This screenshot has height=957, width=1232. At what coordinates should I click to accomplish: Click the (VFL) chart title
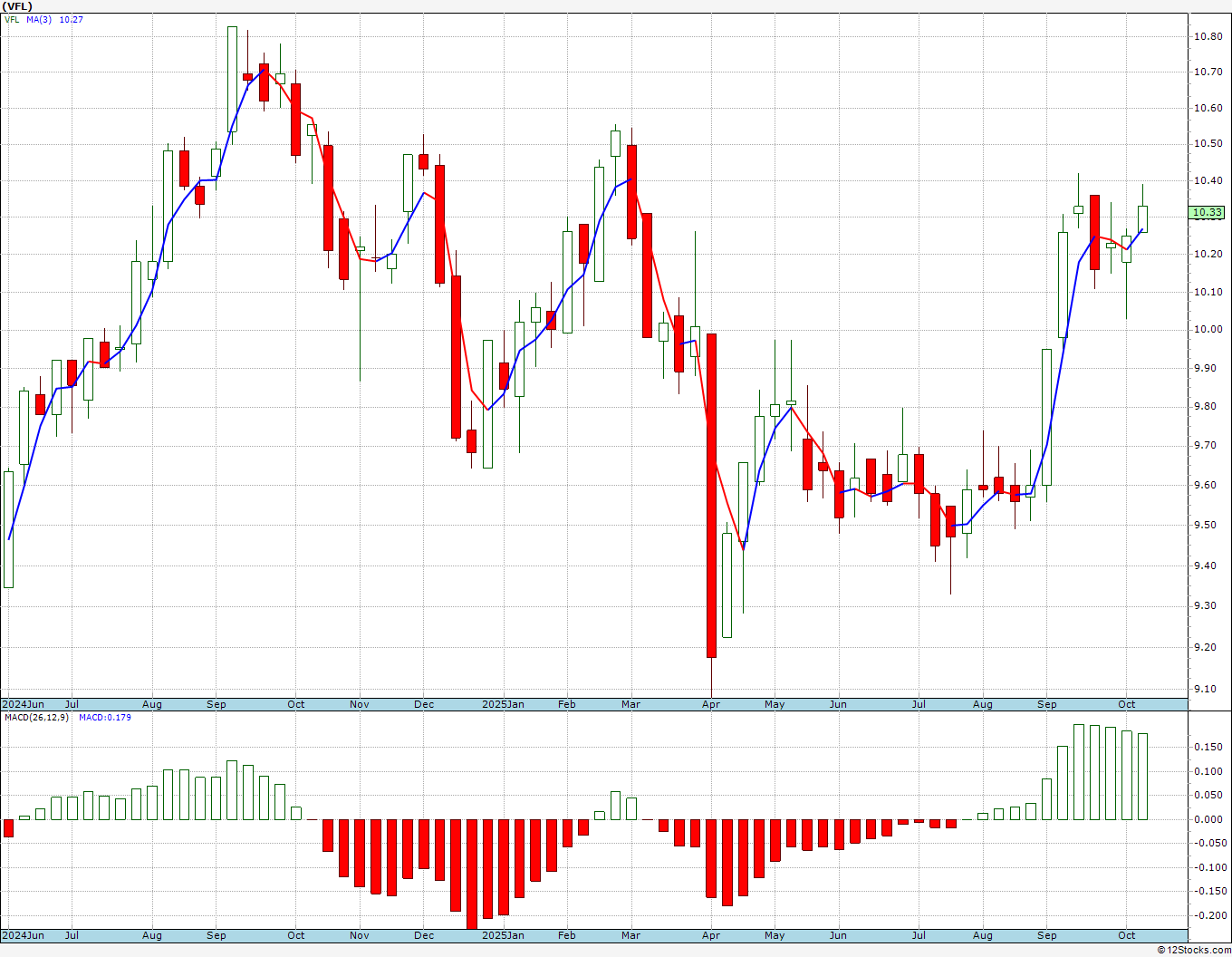tap(17, 6)
